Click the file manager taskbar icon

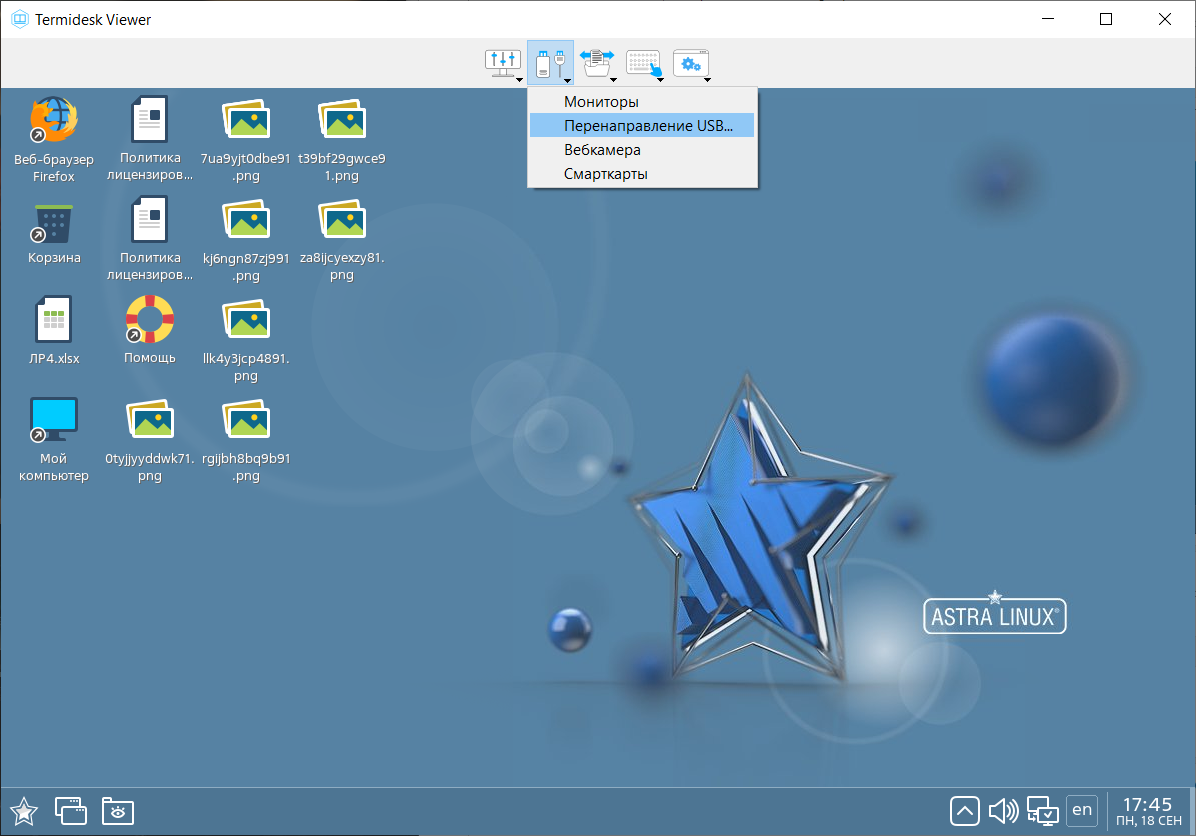tap(118, 810)
